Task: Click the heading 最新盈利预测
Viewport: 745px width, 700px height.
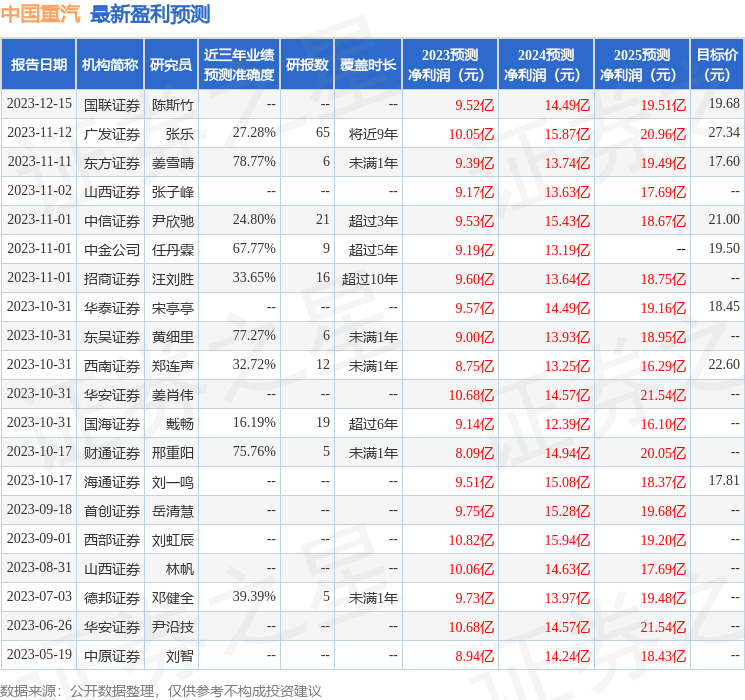Action: (150, 14)
